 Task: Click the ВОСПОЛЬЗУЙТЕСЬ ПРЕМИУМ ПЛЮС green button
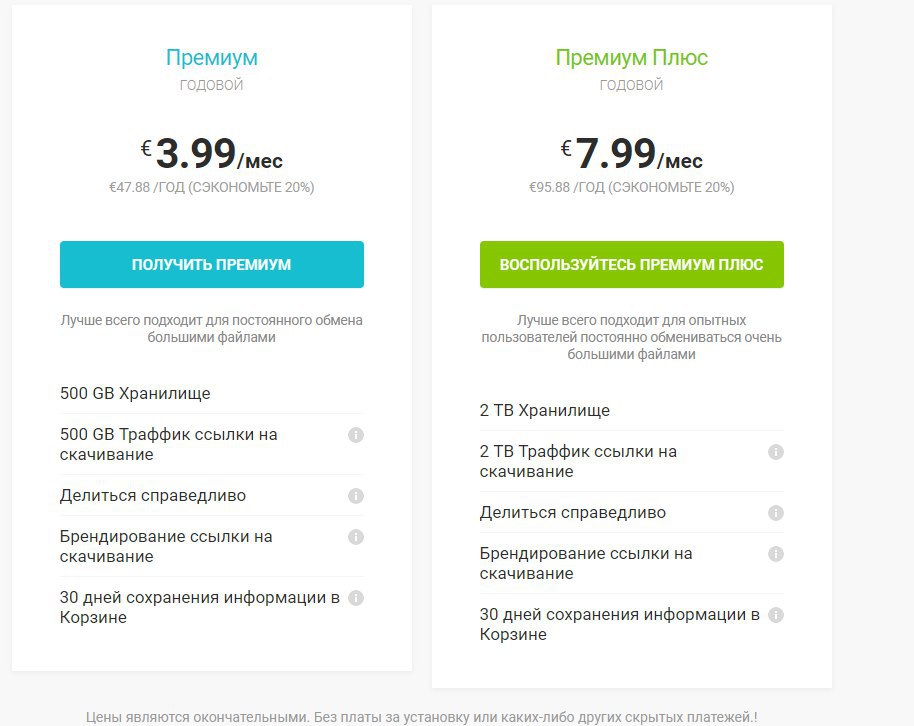pyautogui.click(x=631, y=264)
